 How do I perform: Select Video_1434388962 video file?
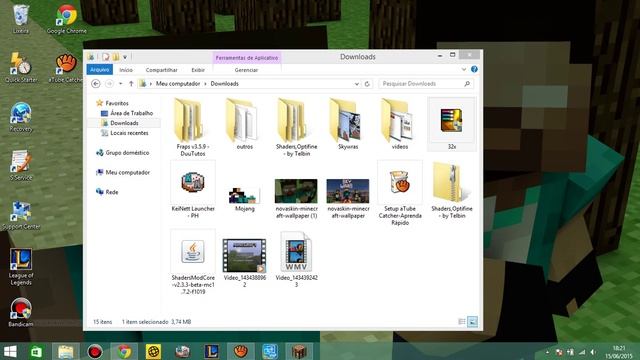(x=244, y=263)
